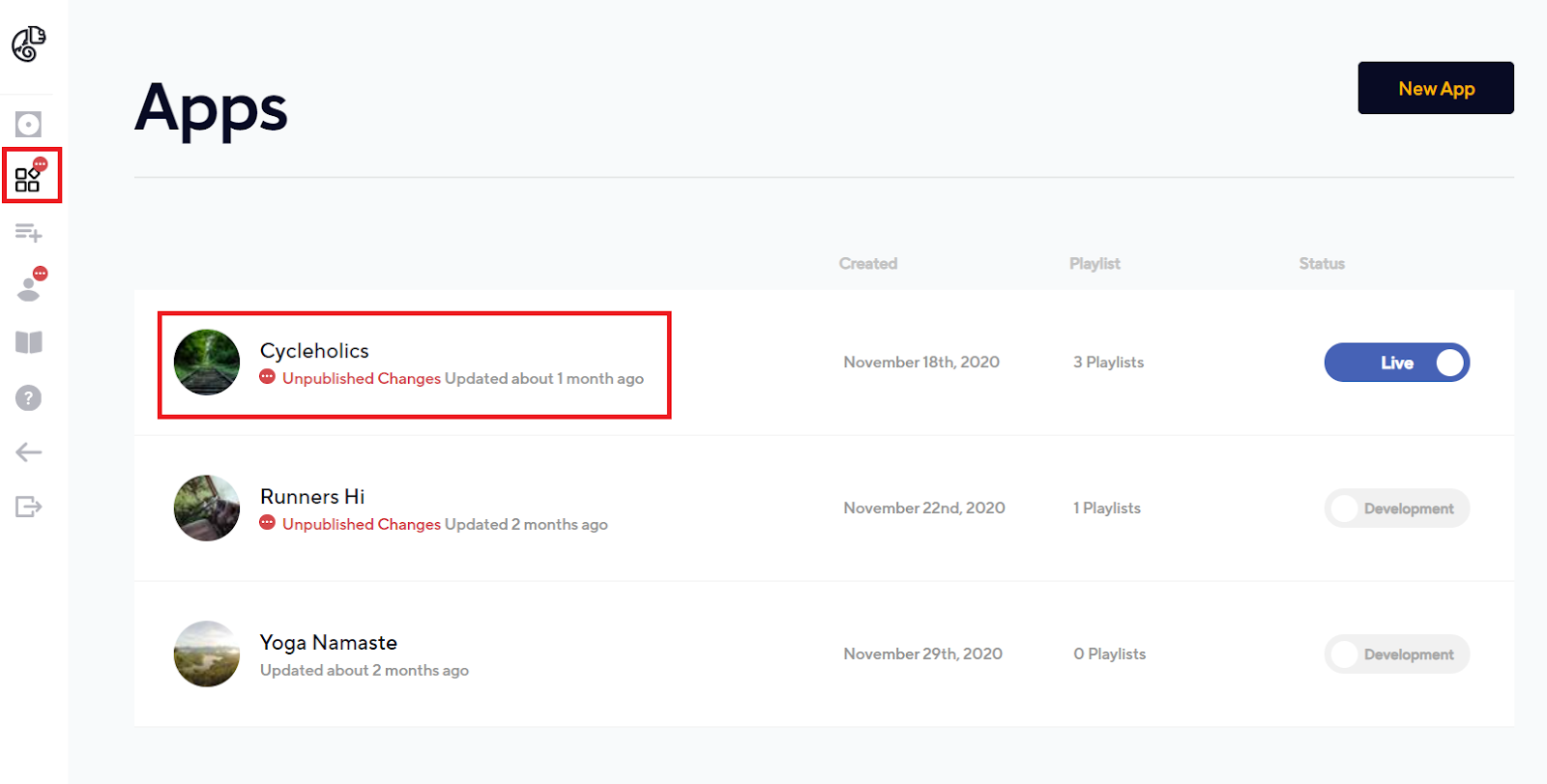Open the music disc icon in sidebar
This screenshot has height=784, width=1547.
(28, 124)
